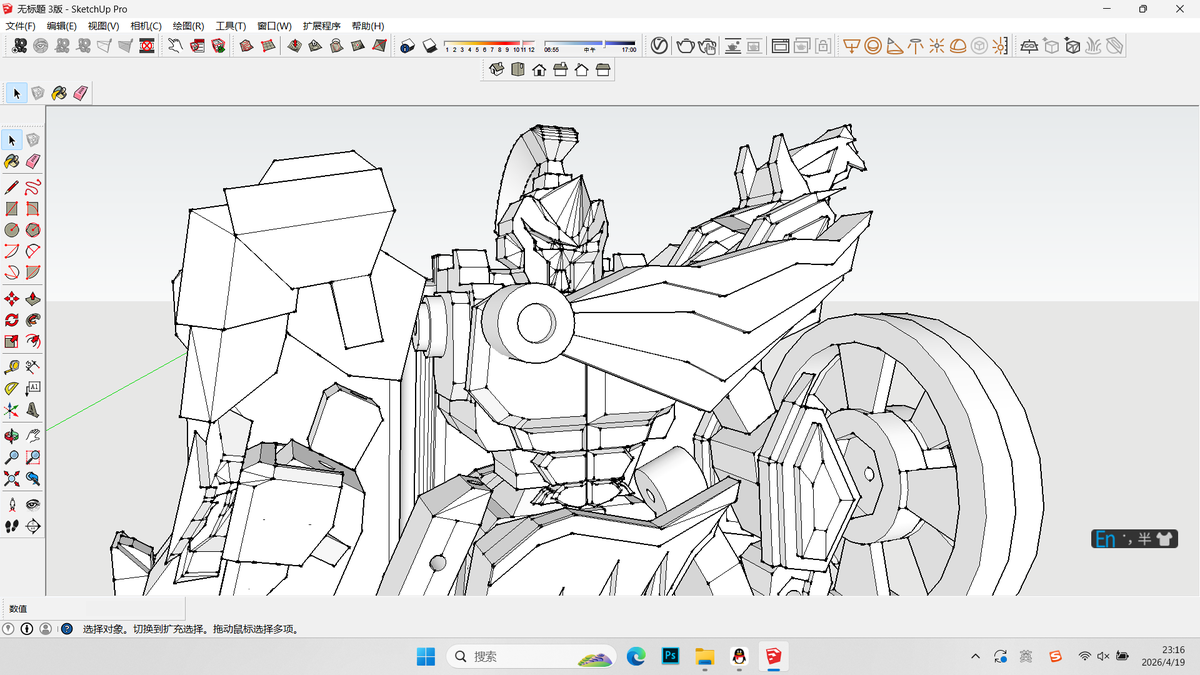This screenshot has width=1200, height=675.
Task: Pick the 3D Text tool
Action: point(33,410)
